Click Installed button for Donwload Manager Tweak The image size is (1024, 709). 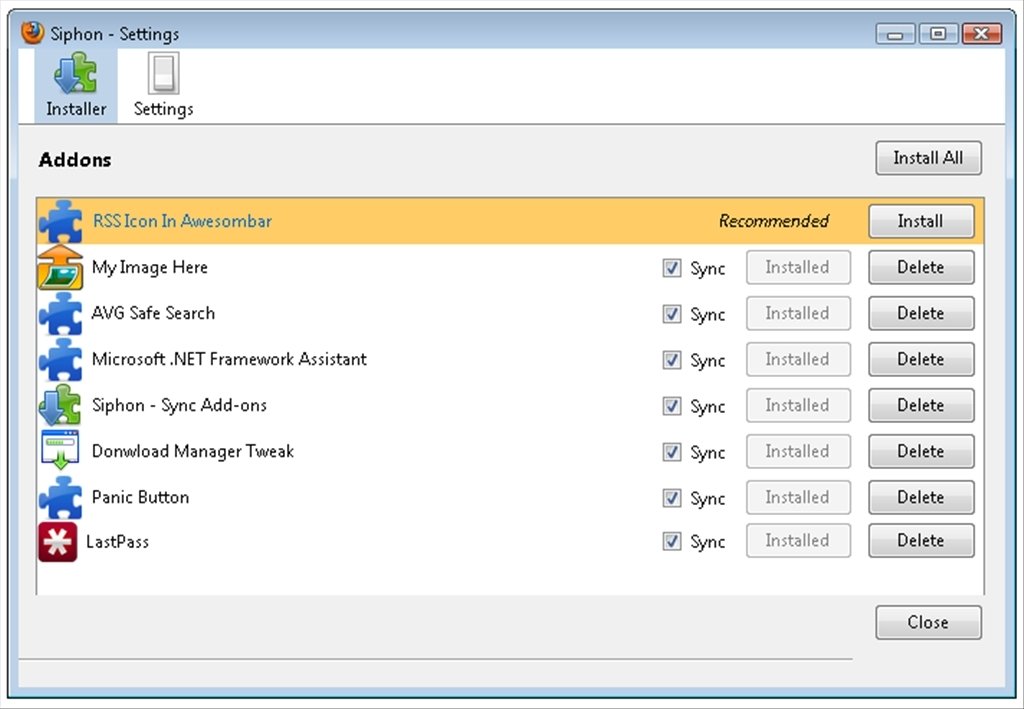coord(798,451)
